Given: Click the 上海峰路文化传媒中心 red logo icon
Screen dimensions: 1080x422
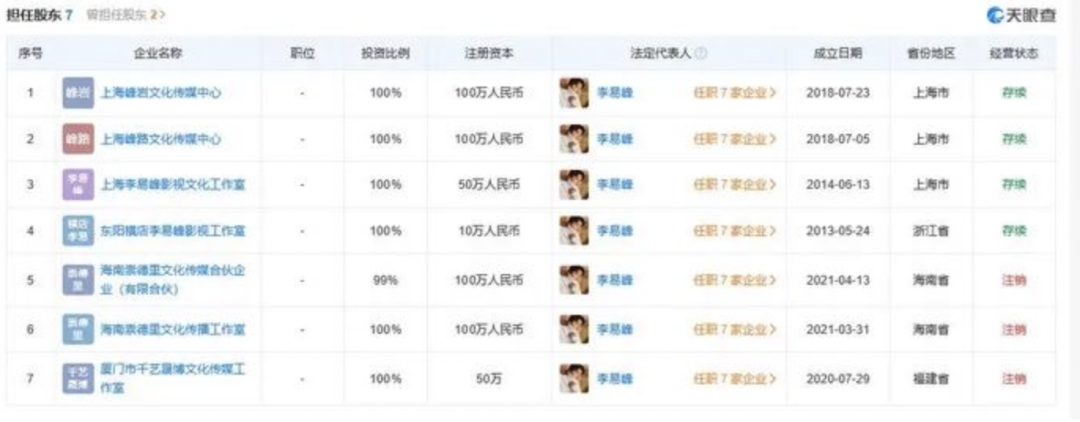Looking at the screenshot, I should point(77,139).
